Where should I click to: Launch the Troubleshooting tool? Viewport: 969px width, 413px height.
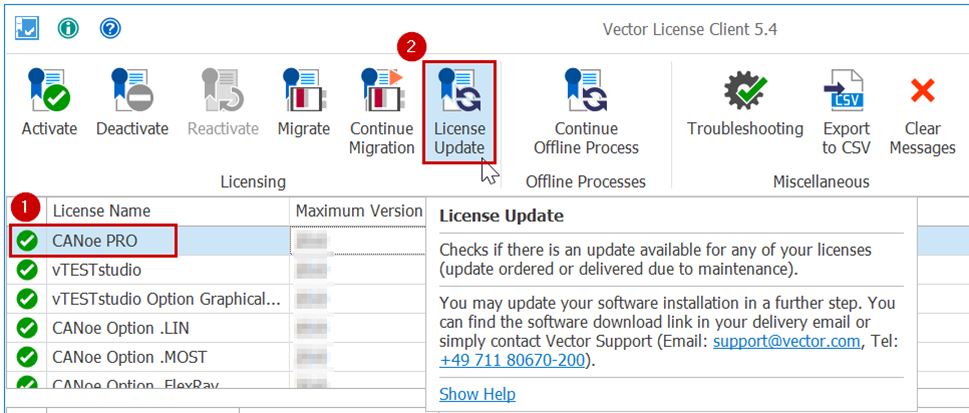(x=745, y=92)
